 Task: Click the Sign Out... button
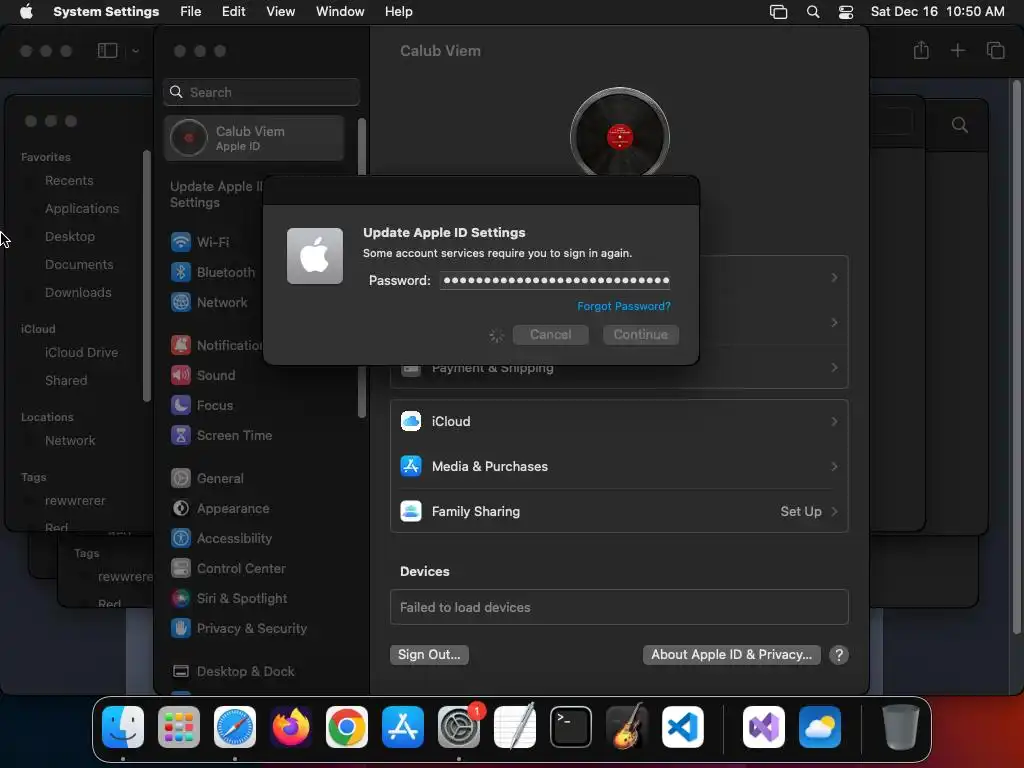[429, 655]
